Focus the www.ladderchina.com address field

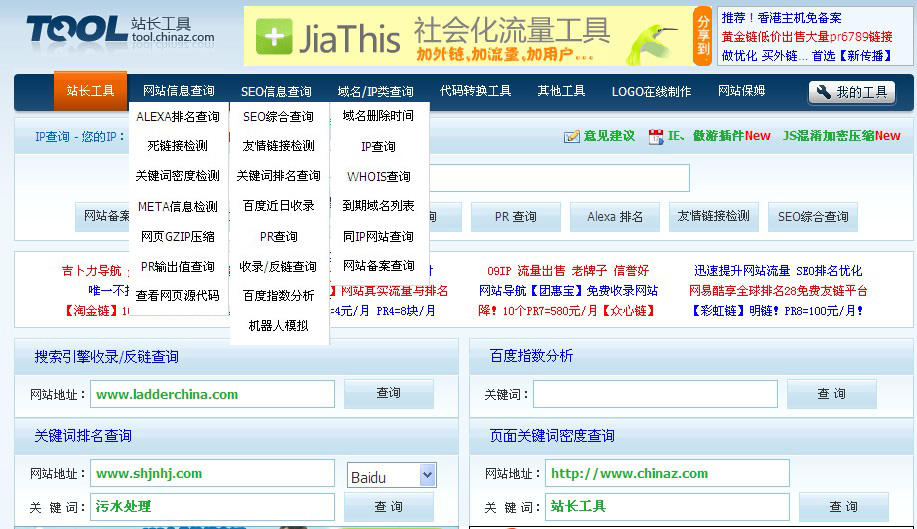[212, 394]
